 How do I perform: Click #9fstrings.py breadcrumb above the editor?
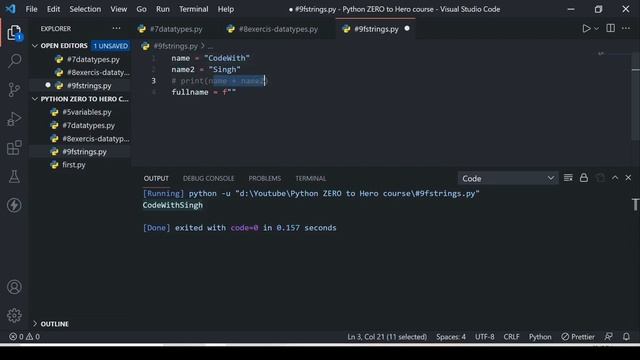pyautogui.click(x=176, y=46)
